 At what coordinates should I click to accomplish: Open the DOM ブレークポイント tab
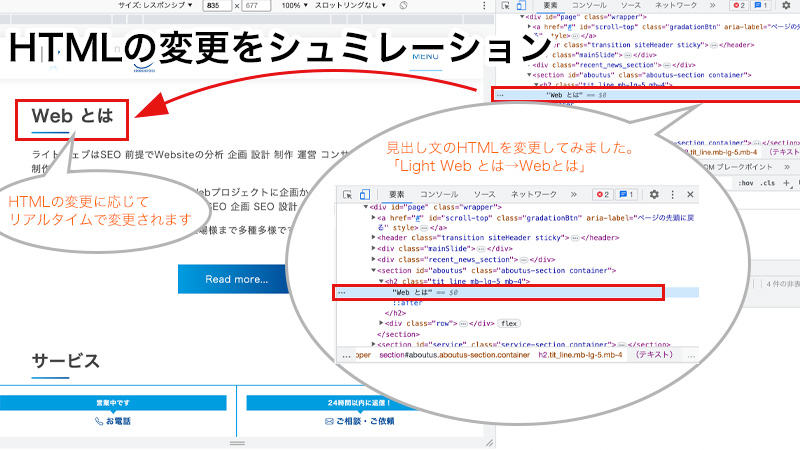click(737, 167)
